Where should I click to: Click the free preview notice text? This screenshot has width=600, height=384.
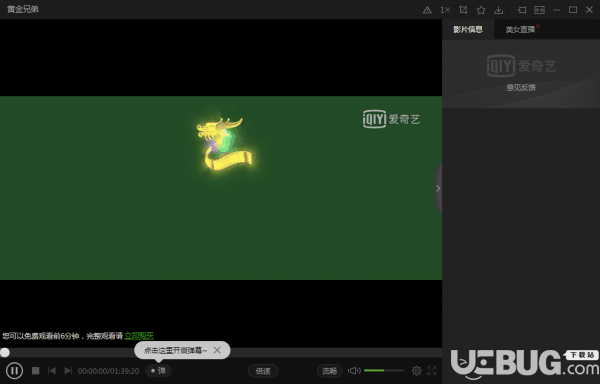[x=62, y=336]
